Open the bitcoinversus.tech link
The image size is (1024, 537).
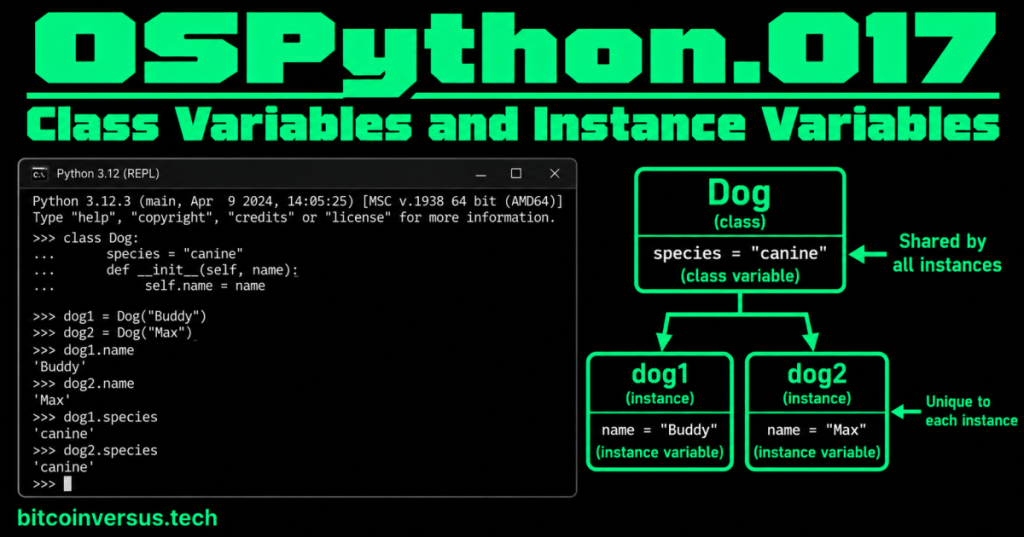click(118, 518)
